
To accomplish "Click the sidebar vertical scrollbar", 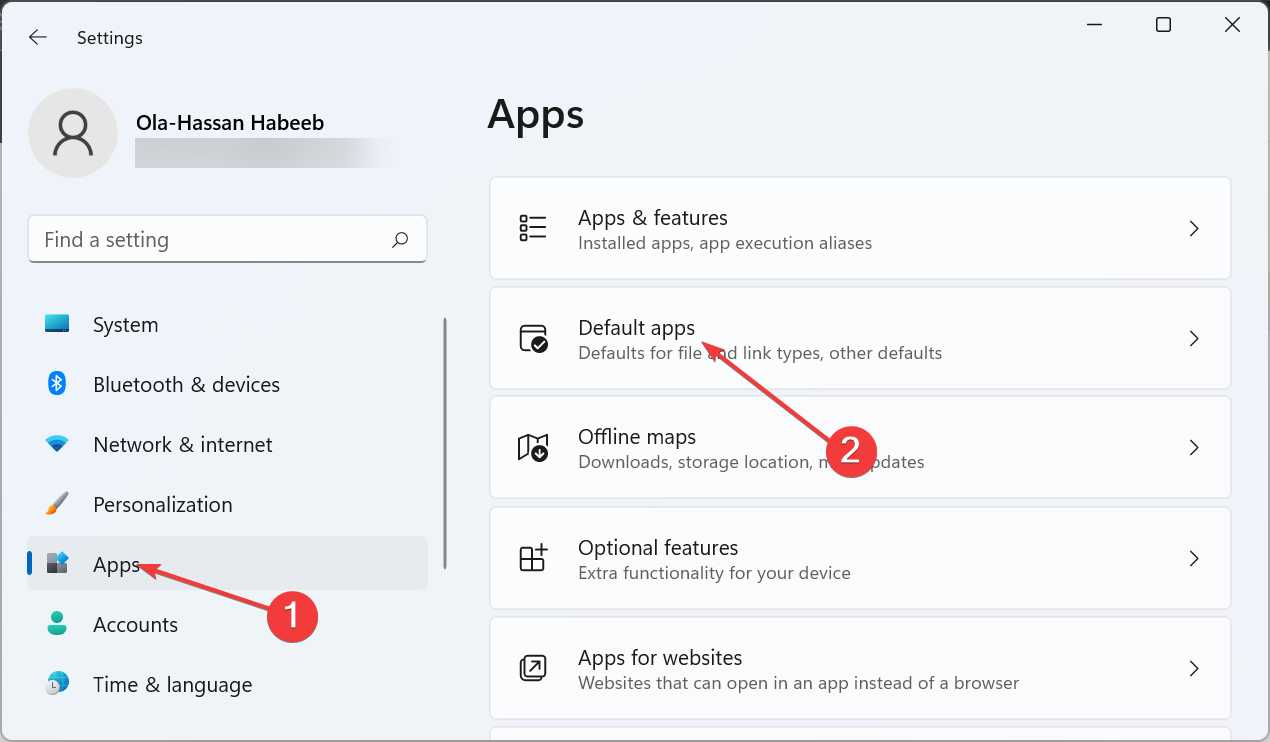I will [x=444, y=443].
